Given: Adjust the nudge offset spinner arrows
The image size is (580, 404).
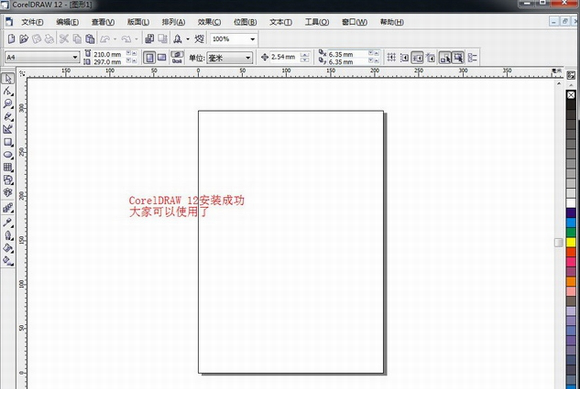Looking at the screenshot, I should (x=305, y=57).
